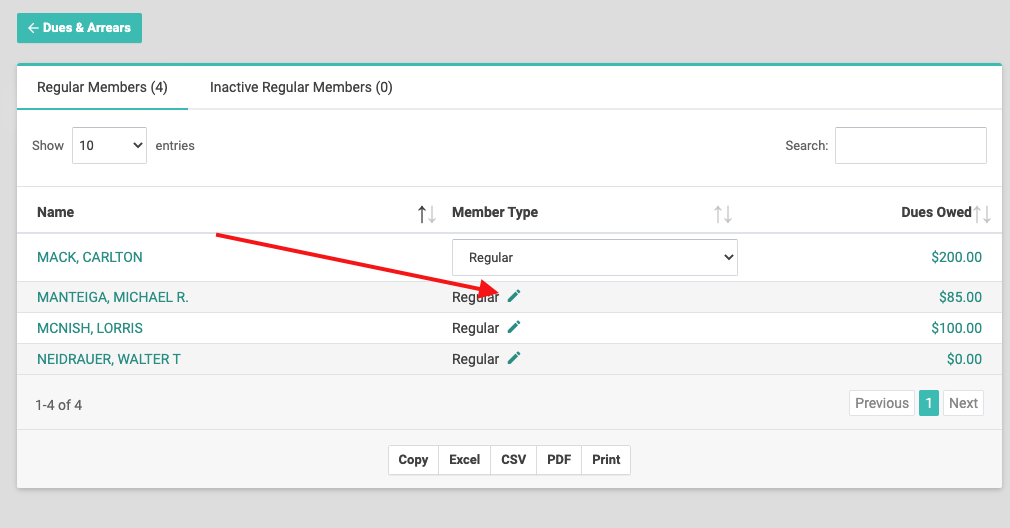
Task: Export table as CSV
Action: pos(513,460)
